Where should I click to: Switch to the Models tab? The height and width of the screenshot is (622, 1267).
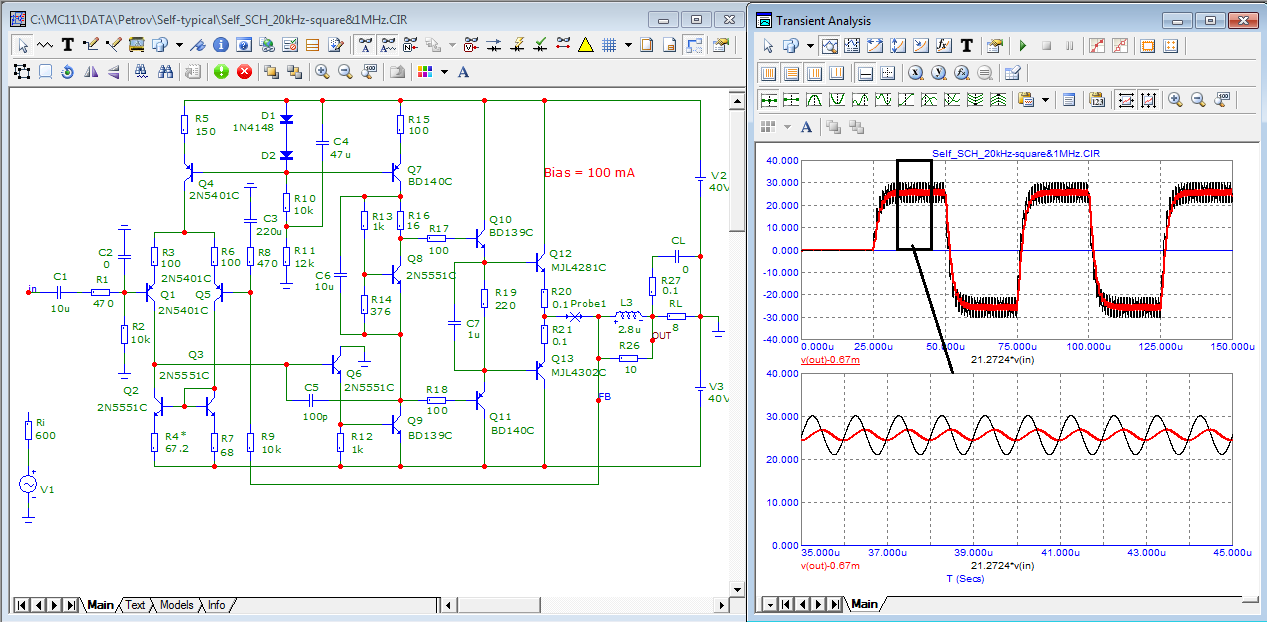click(176, 605)
